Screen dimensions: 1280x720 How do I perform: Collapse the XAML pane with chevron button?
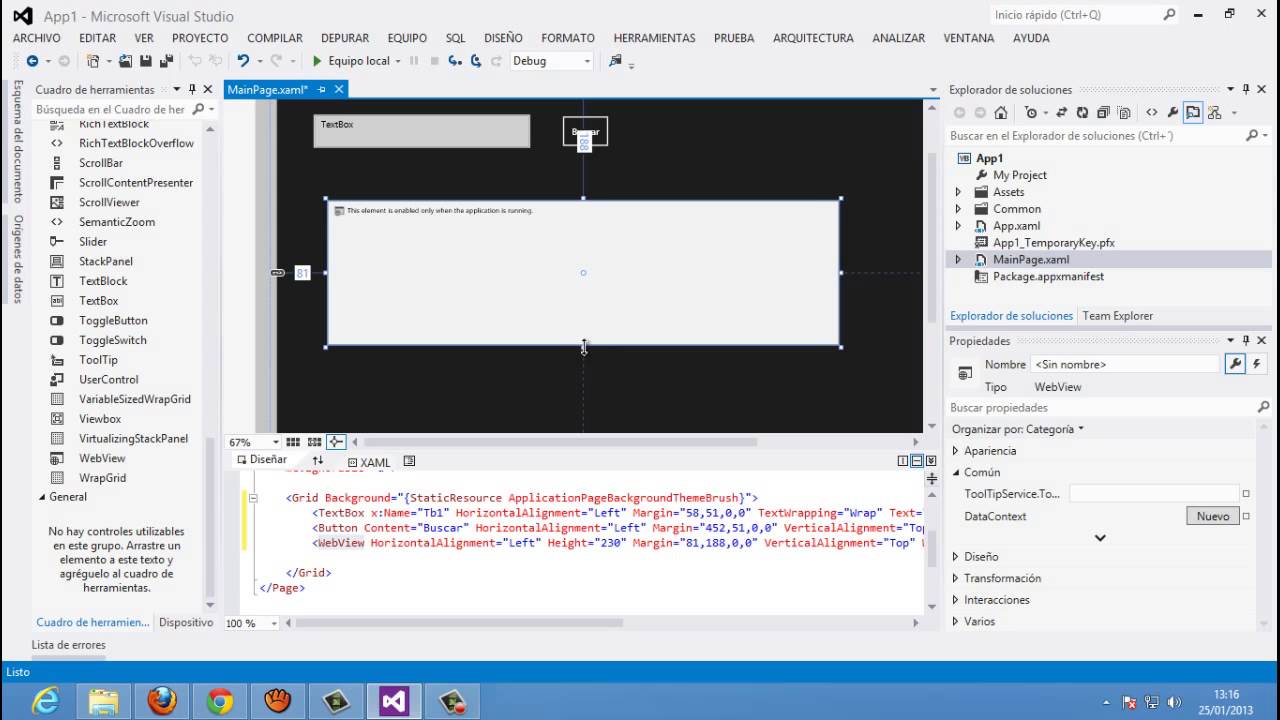click(931, 461)
